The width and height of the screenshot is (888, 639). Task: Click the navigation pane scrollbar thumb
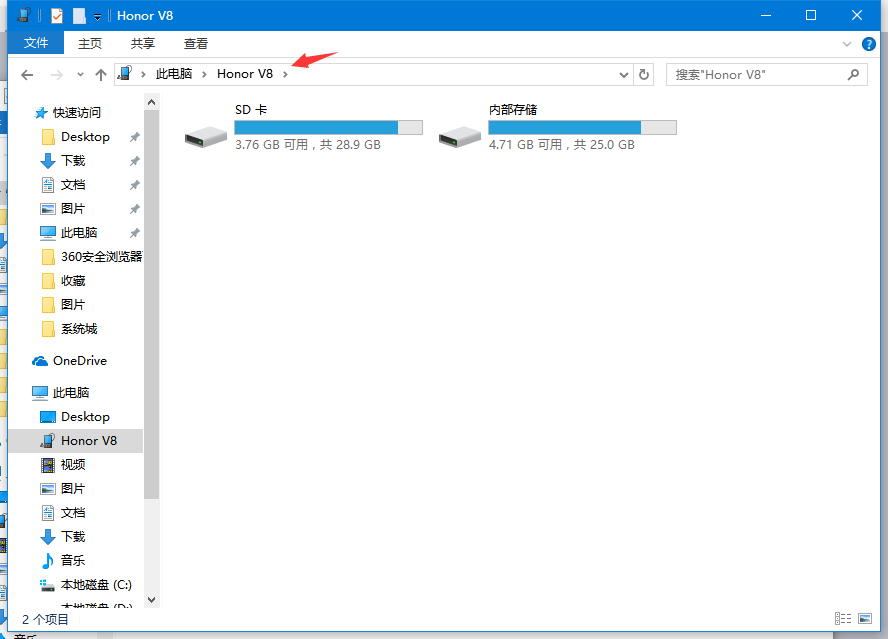click(x=151, y=304)
